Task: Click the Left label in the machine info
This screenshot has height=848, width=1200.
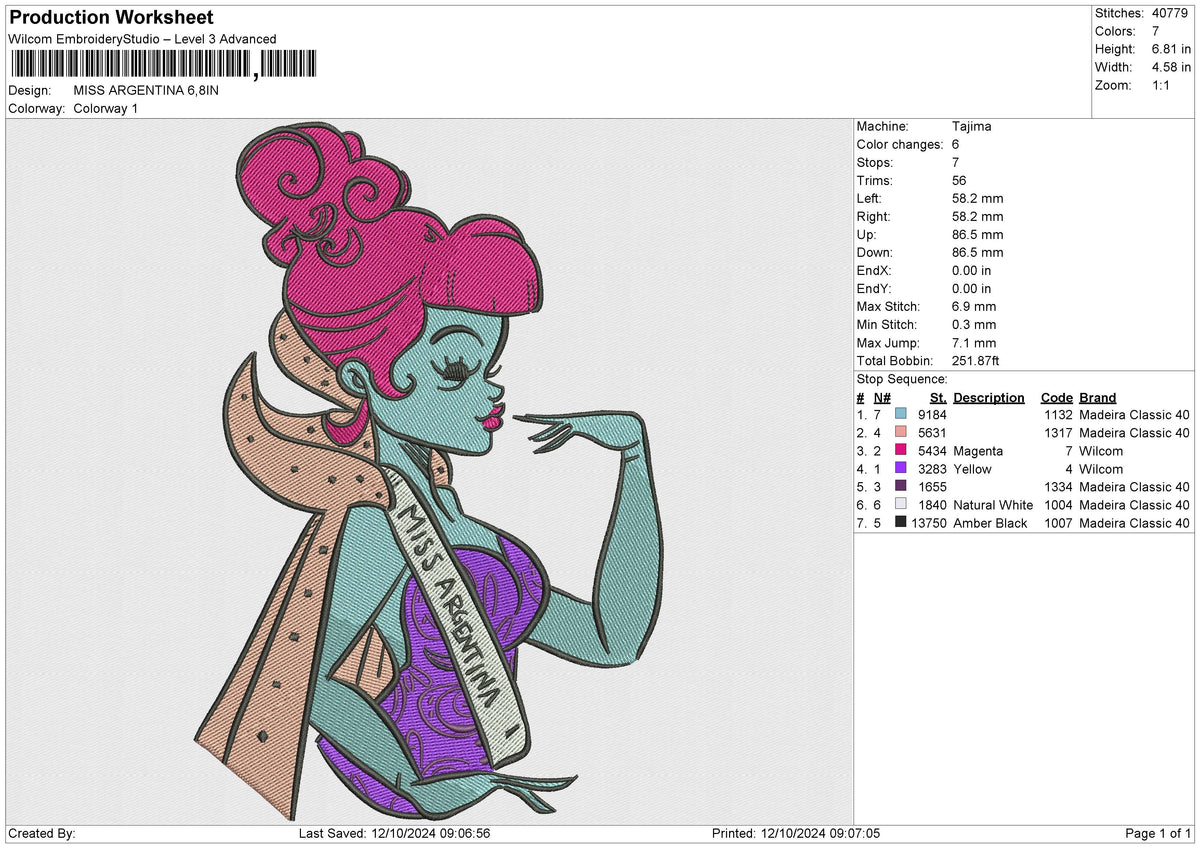Action: tap(871, 199)
